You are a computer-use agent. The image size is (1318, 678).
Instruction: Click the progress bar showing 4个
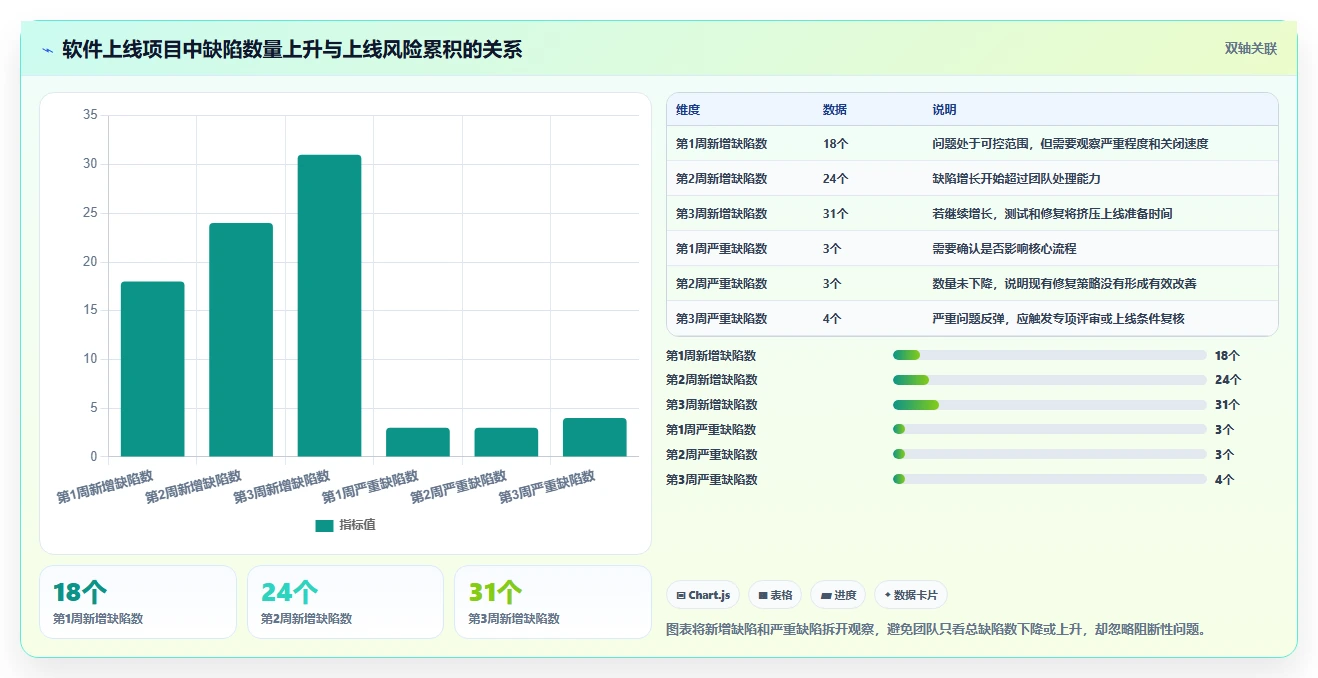coord(1050,480)
